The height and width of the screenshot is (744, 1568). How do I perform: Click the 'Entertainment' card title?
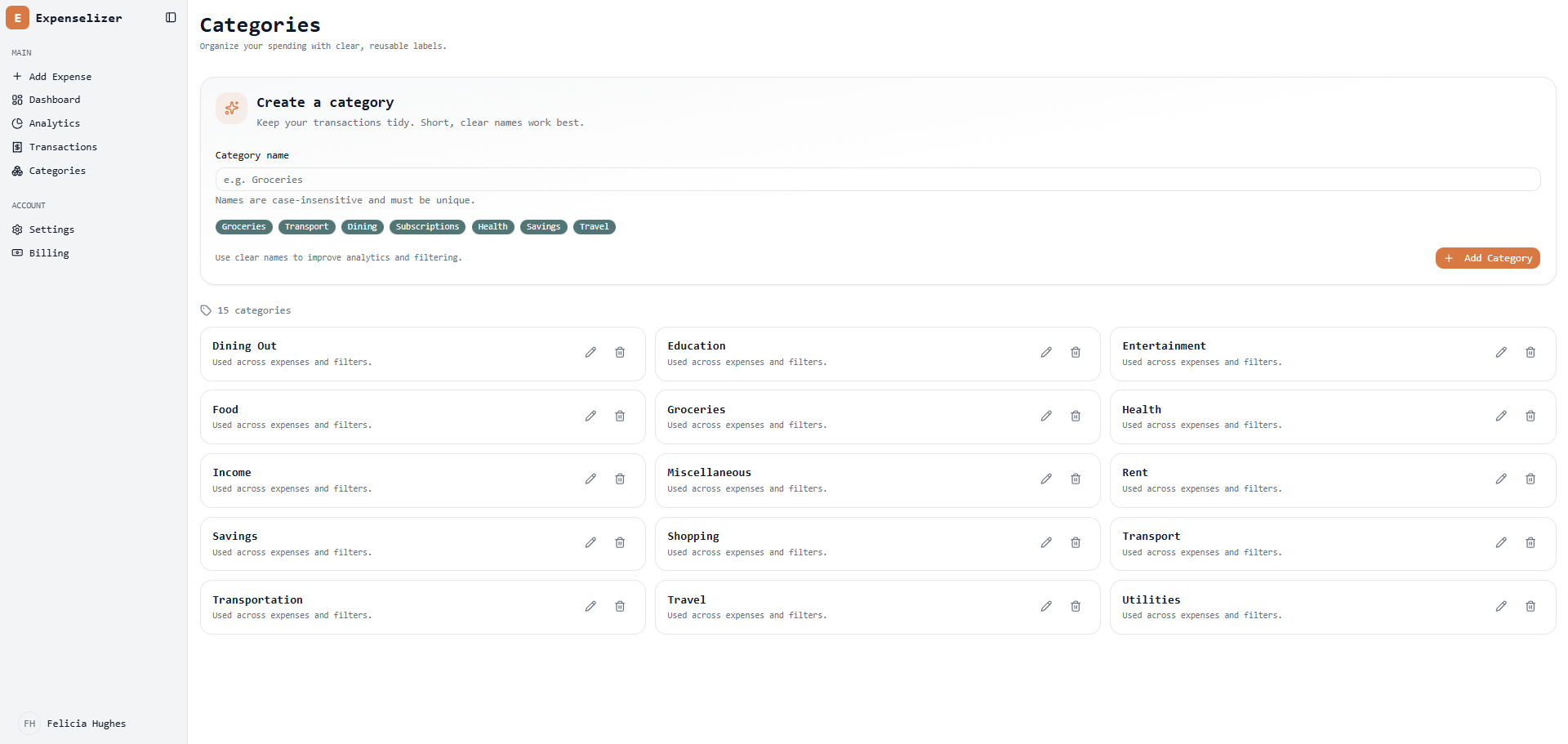click(1164, 346)
